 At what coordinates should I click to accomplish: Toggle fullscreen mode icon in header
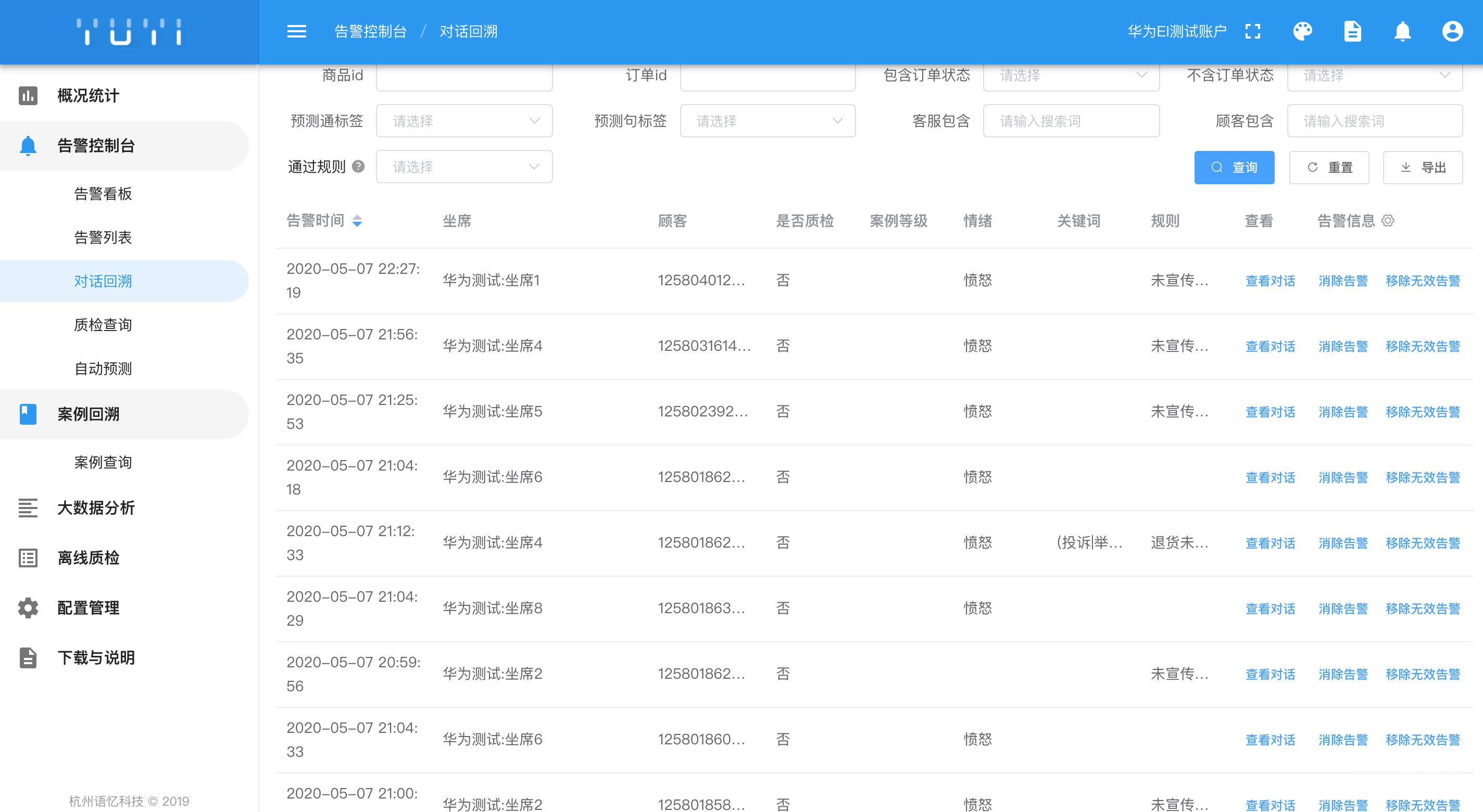pos(1252,32)
